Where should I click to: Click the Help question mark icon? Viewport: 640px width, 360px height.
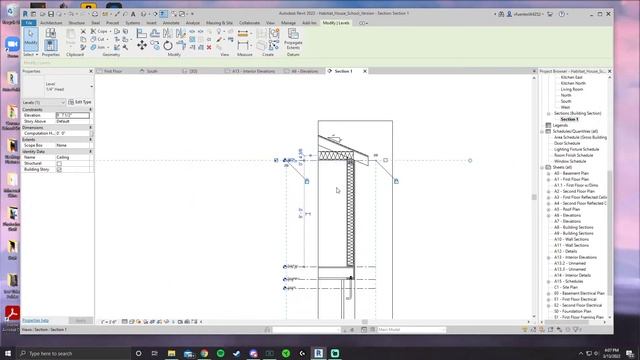tap(562, 14)
